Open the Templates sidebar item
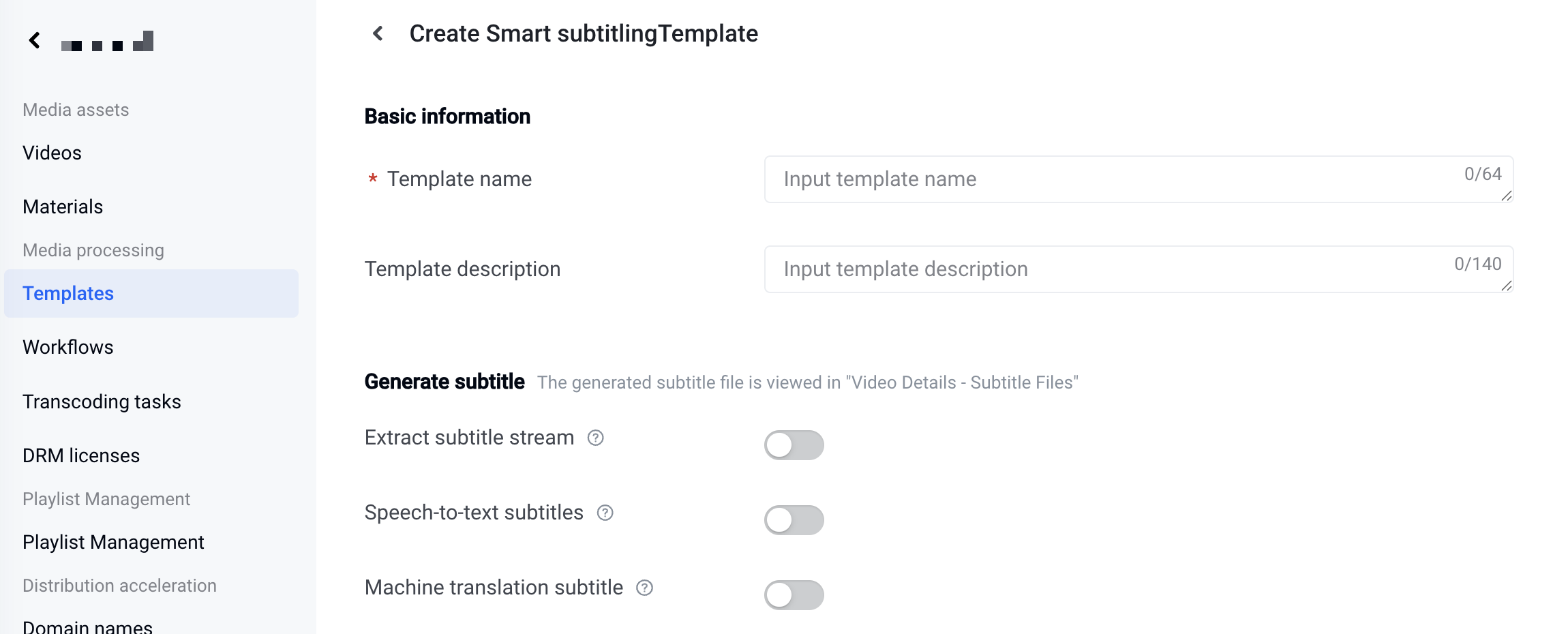 click(x=68, y=293)
